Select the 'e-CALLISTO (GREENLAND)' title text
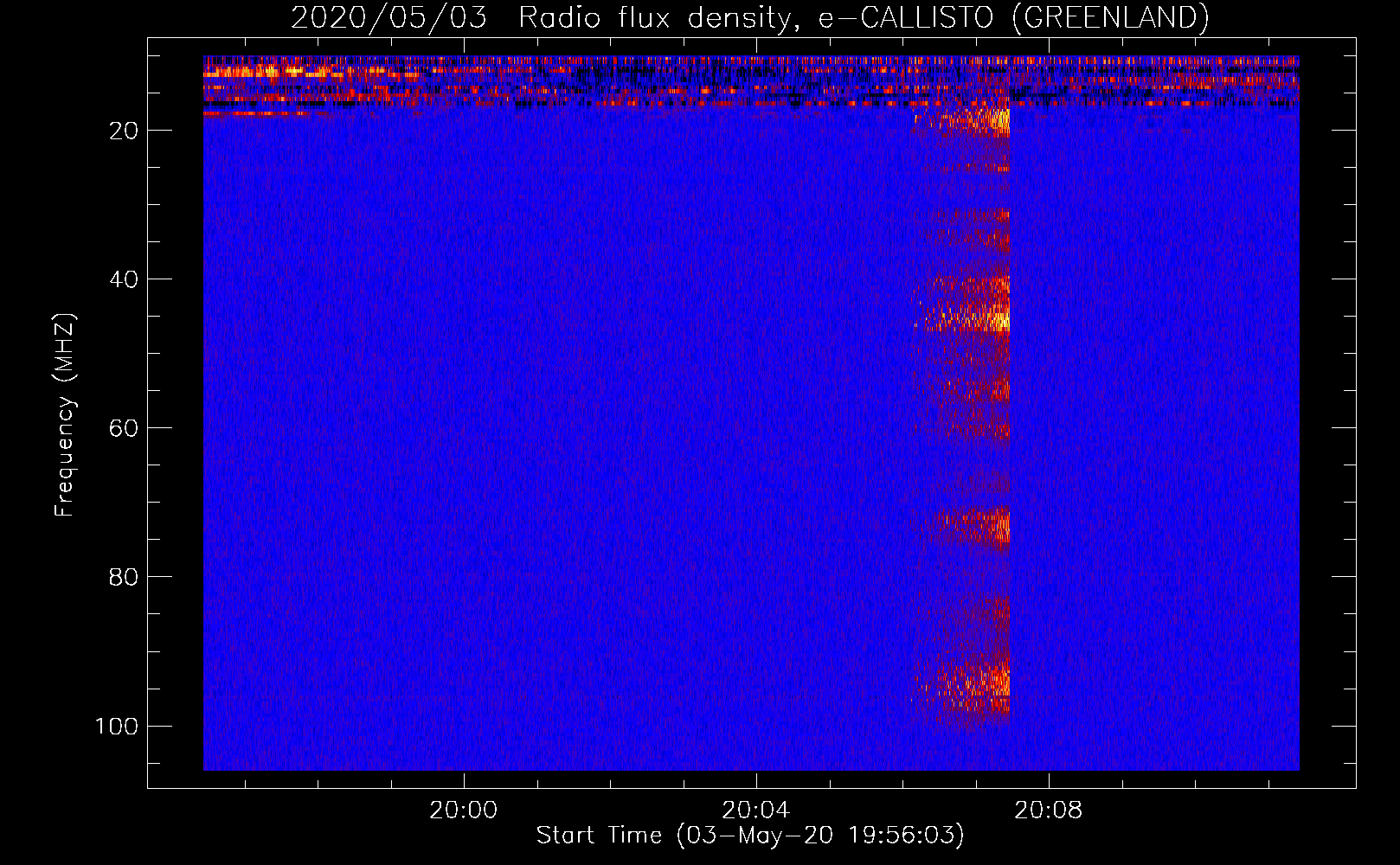The height and width of the screenshot is (865, 1400). (x=1013, y=17)
